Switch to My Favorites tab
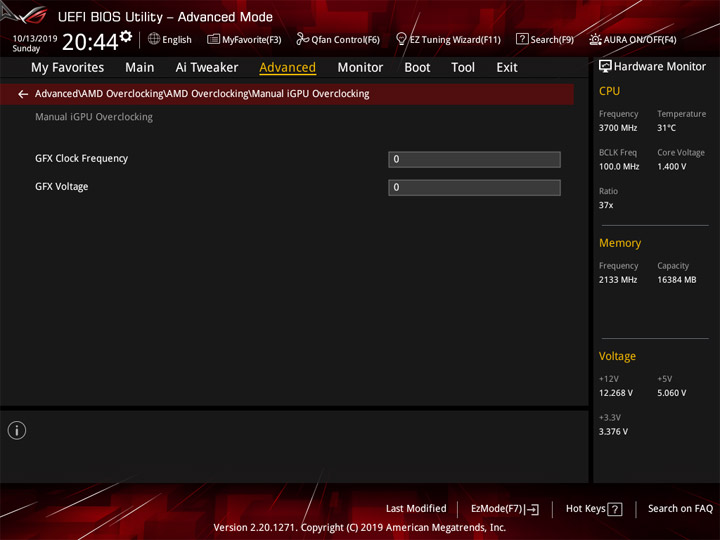 pyautogui.click(x=68, y=68)
